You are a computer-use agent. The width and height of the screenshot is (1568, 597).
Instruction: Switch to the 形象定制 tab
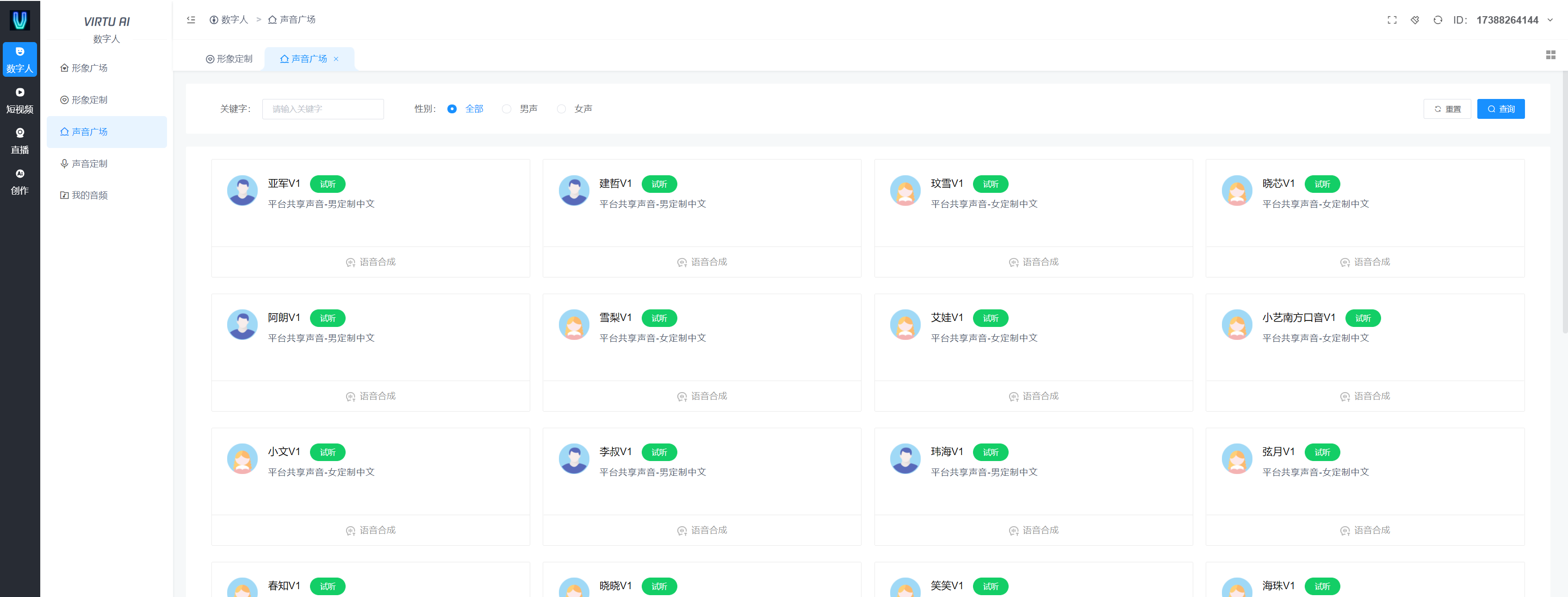(229, 59)
